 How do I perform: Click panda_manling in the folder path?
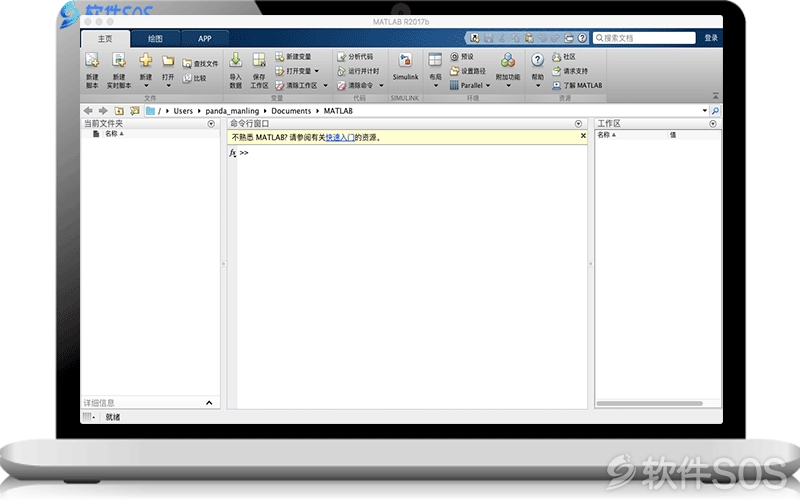[232, 111]
